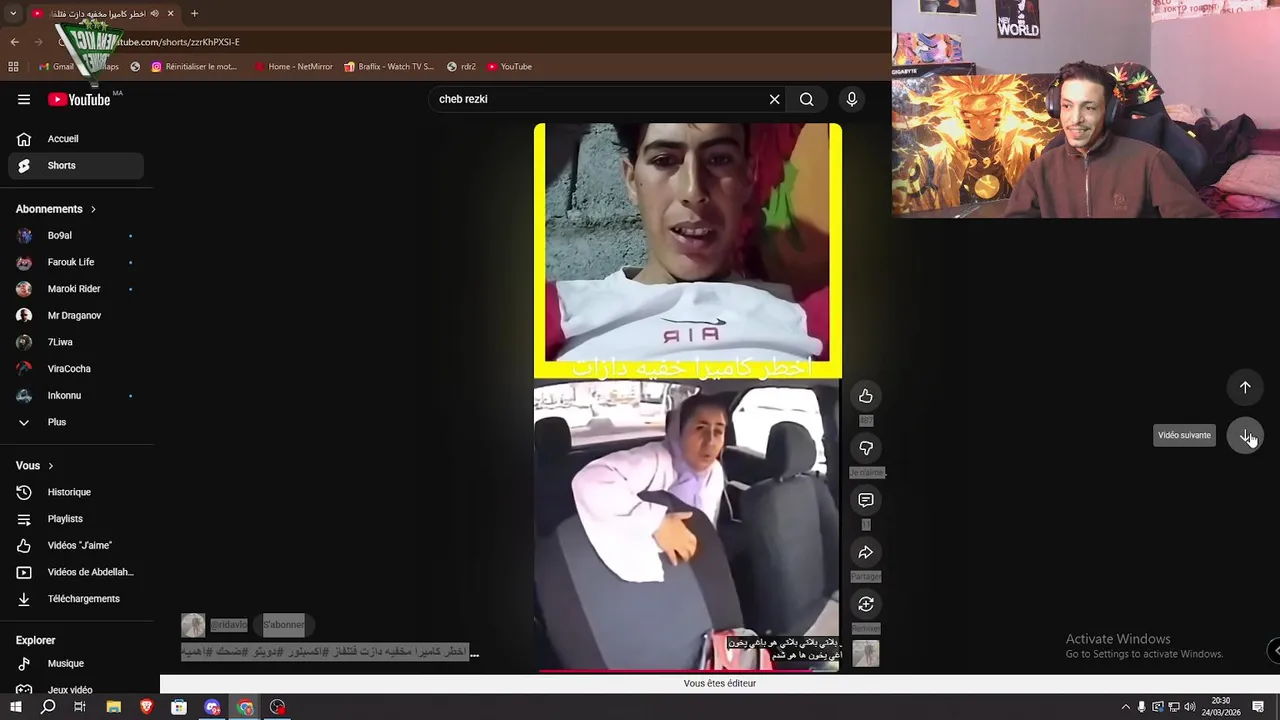The width and height of the screenshot is (1280, 720).
Task: Go to the next video arrow
Action: pos(1245,435)
